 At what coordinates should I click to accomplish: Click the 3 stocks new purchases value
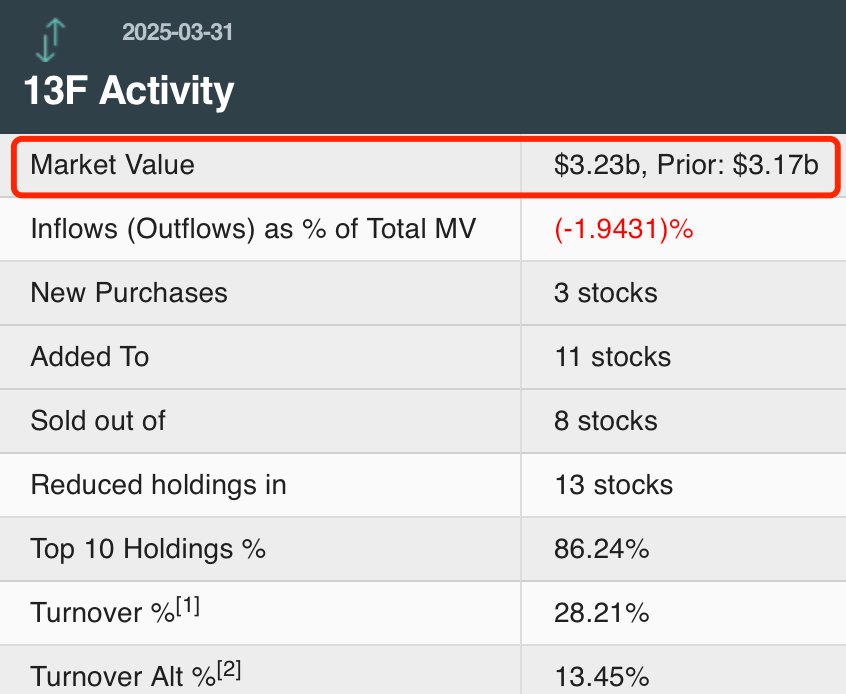click(605, 293)
